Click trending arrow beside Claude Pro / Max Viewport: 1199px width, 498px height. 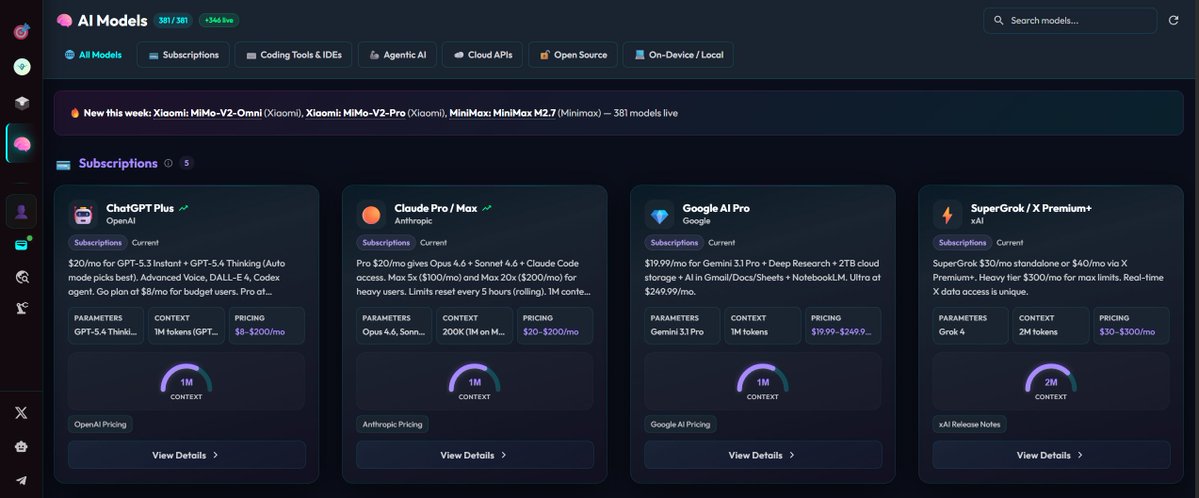(x=487, y=208)
